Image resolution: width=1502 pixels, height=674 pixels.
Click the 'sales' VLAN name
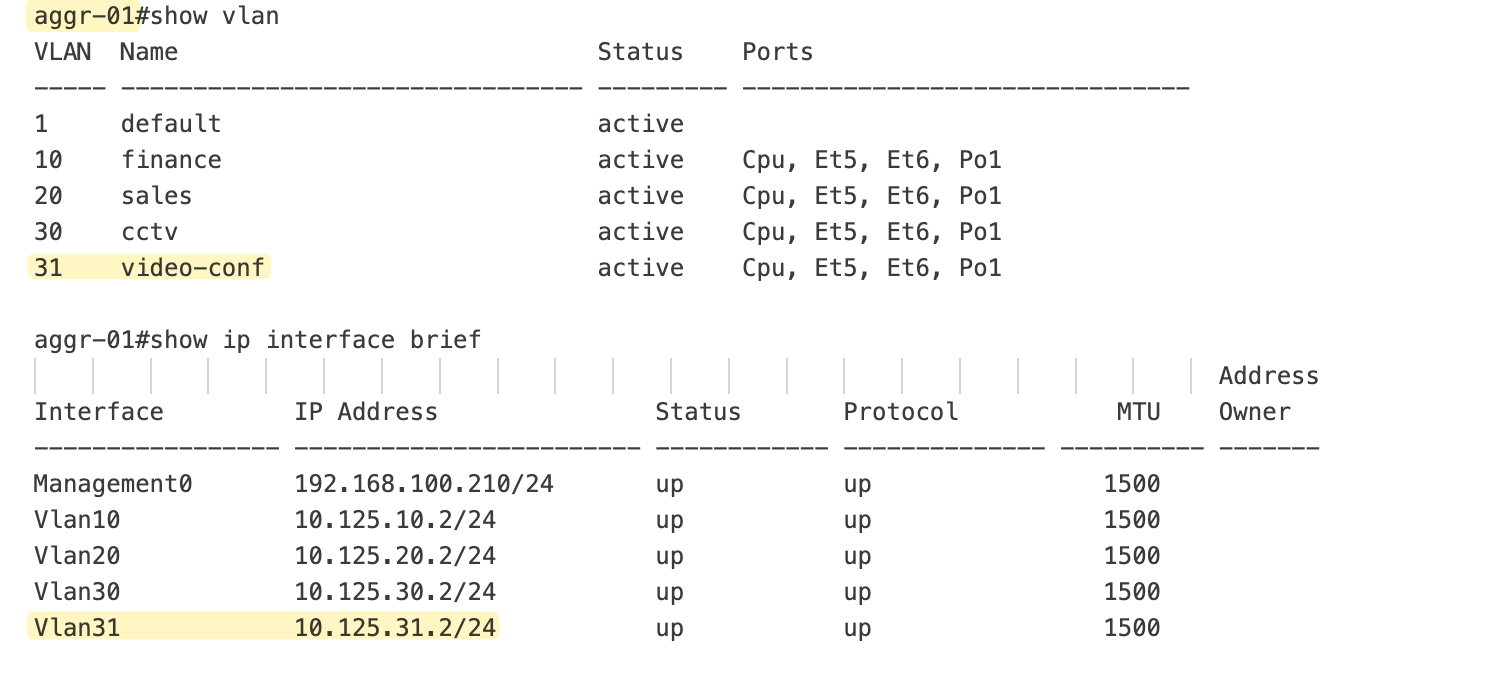[156, 196]
